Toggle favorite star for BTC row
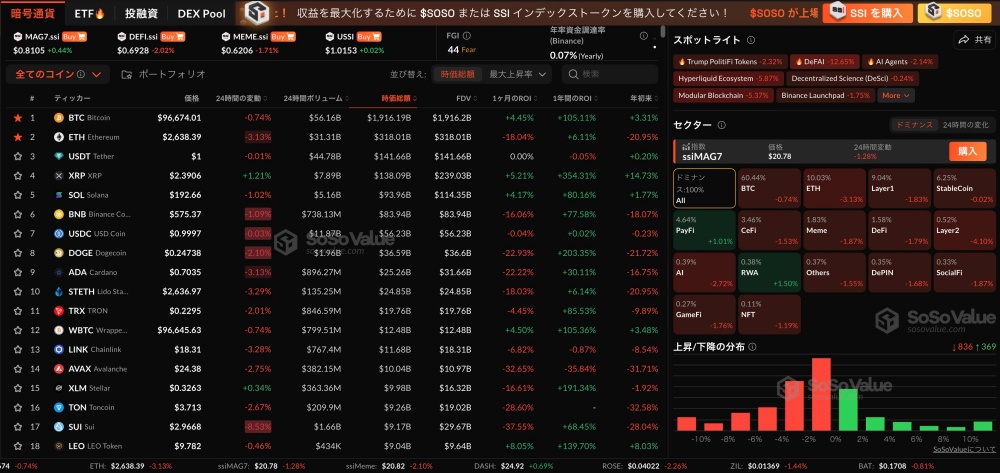Viewport: 1000px width, 473px height. pyautogui.click(x=18, y=118)
